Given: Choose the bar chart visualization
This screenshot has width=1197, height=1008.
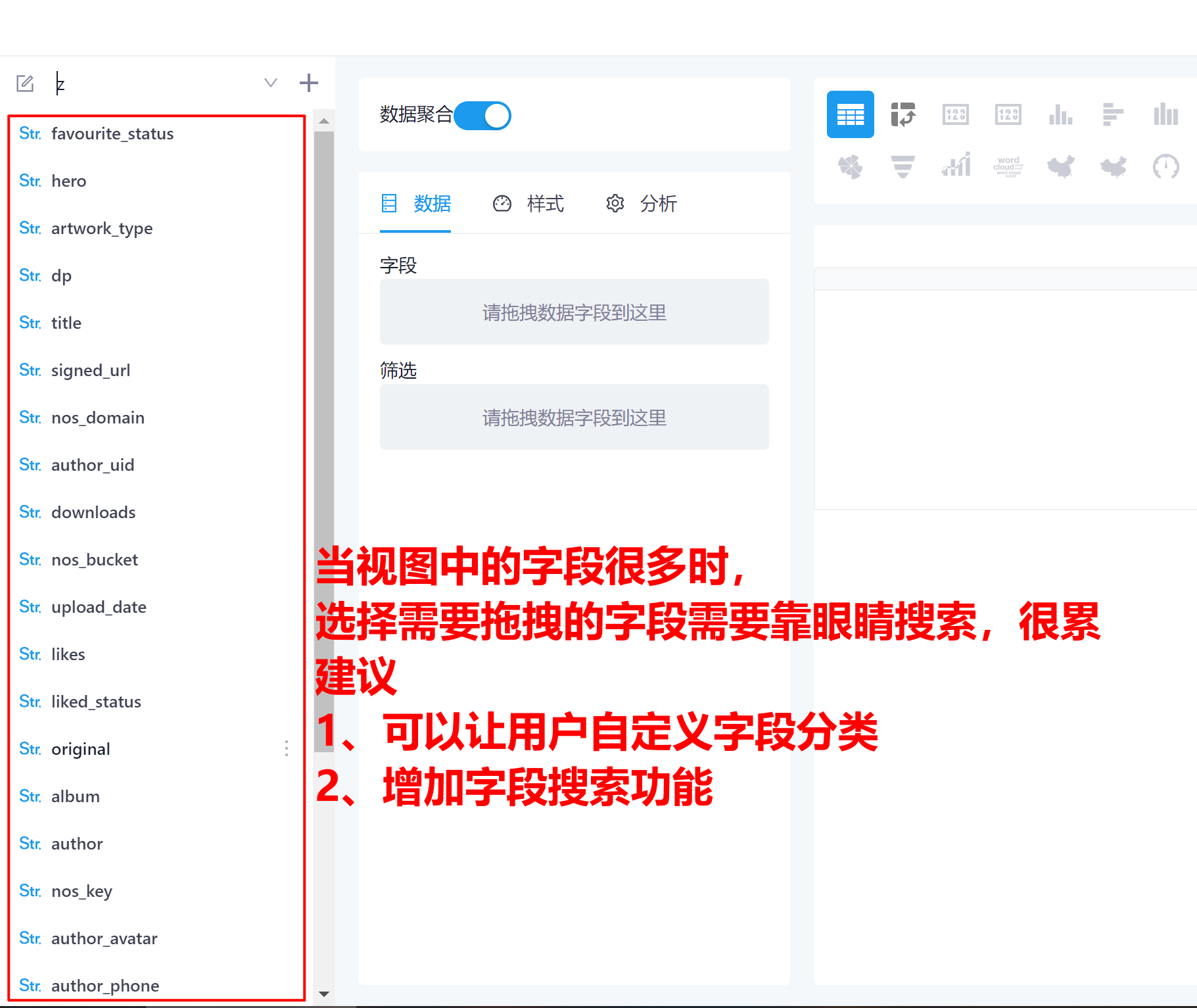Looking at the screenshot, I should 1060,114.
